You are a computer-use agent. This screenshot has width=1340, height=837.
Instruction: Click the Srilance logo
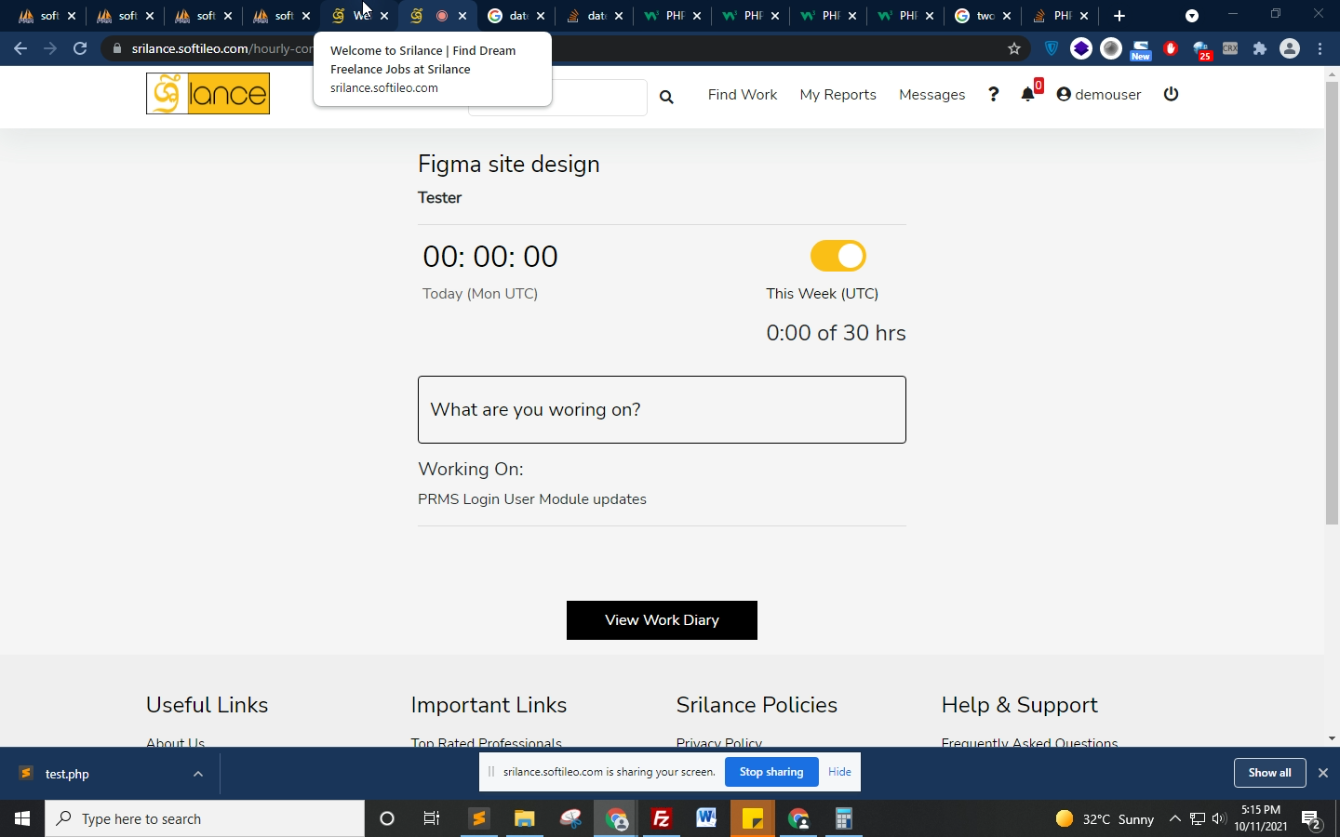tap(208, 94)
